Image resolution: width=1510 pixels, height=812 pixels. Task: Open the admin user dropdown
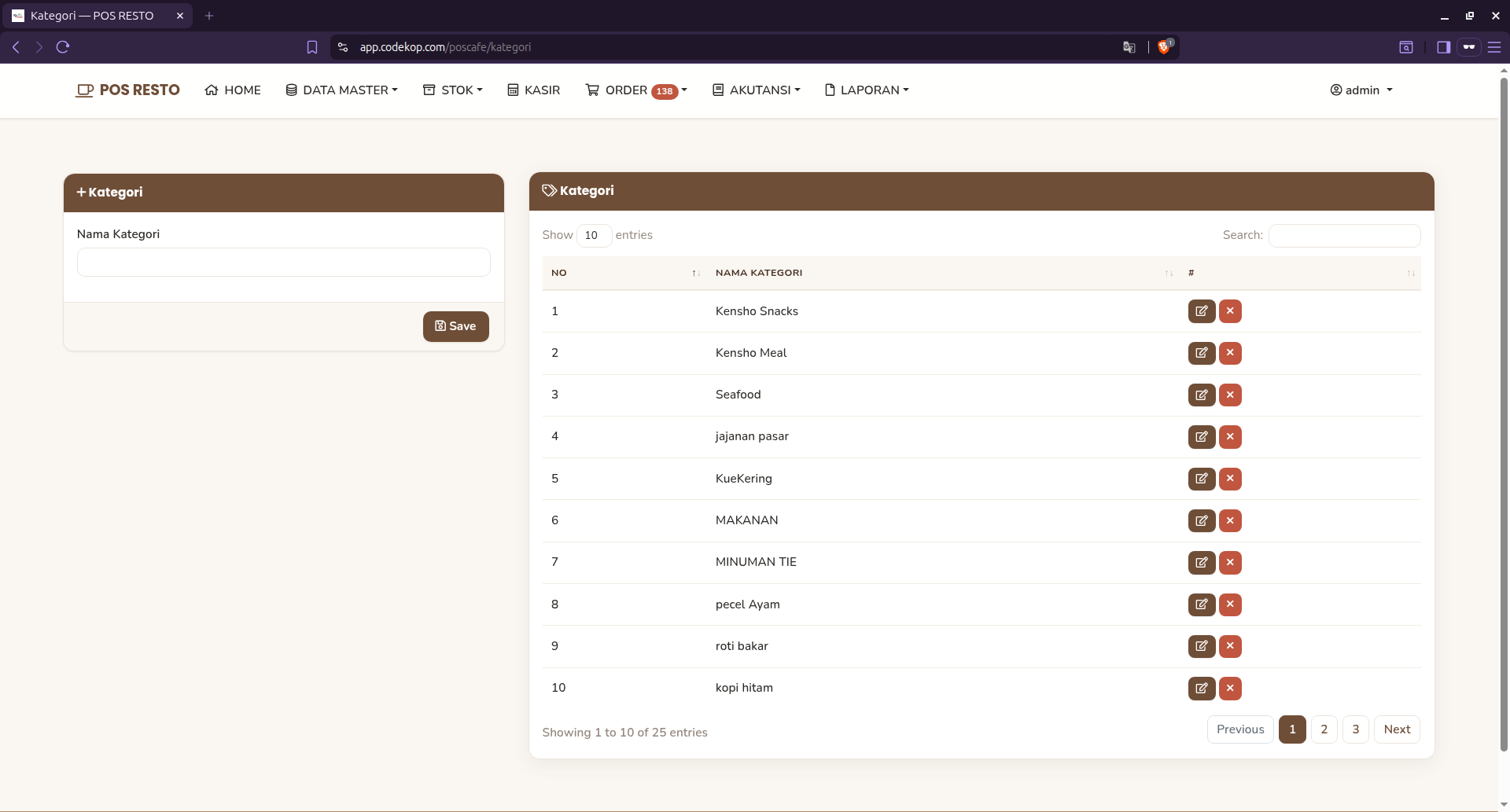pos(1361,90)
